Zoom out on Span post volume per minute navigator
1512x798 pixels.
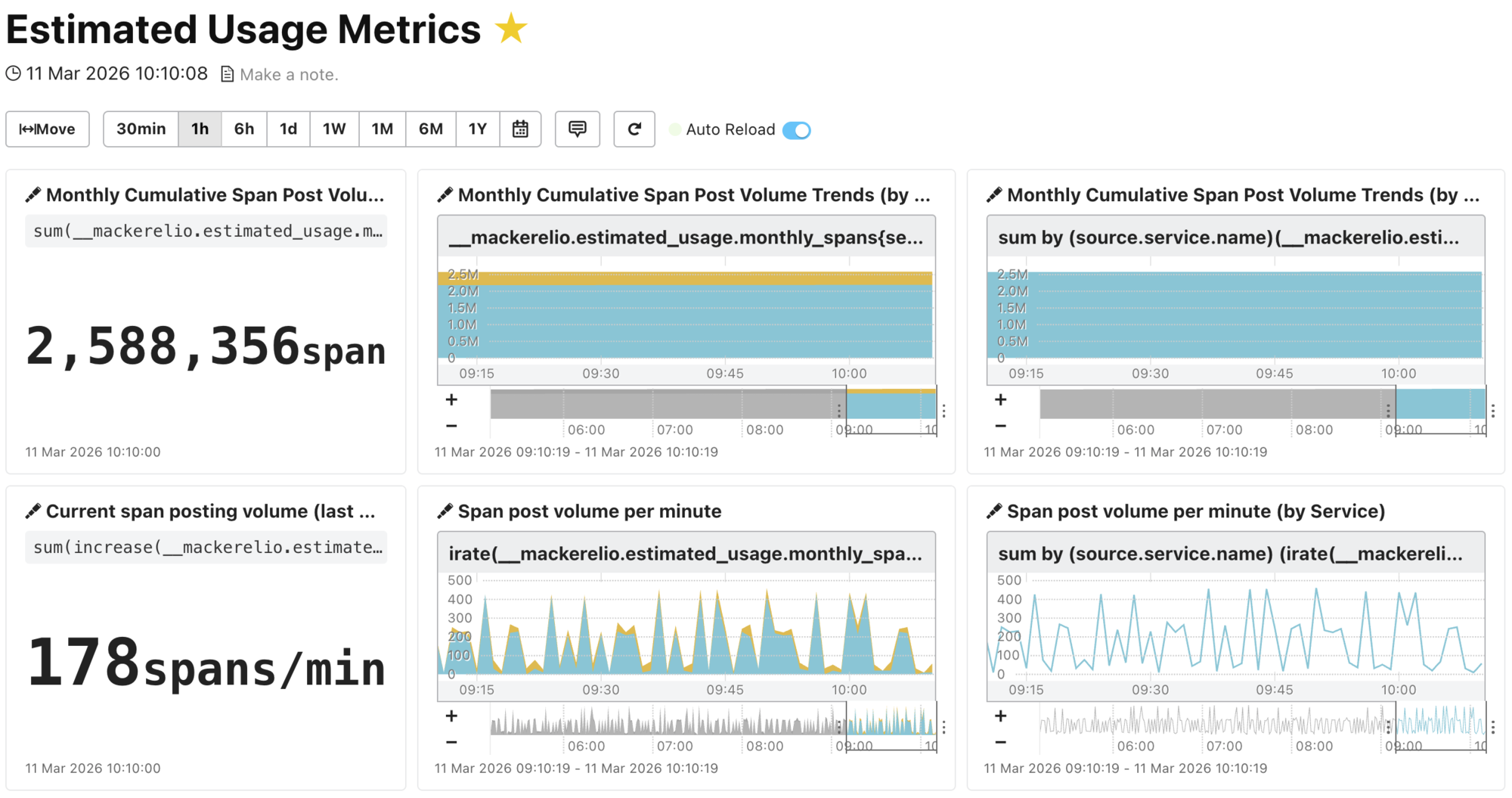(x=451, y=742)
